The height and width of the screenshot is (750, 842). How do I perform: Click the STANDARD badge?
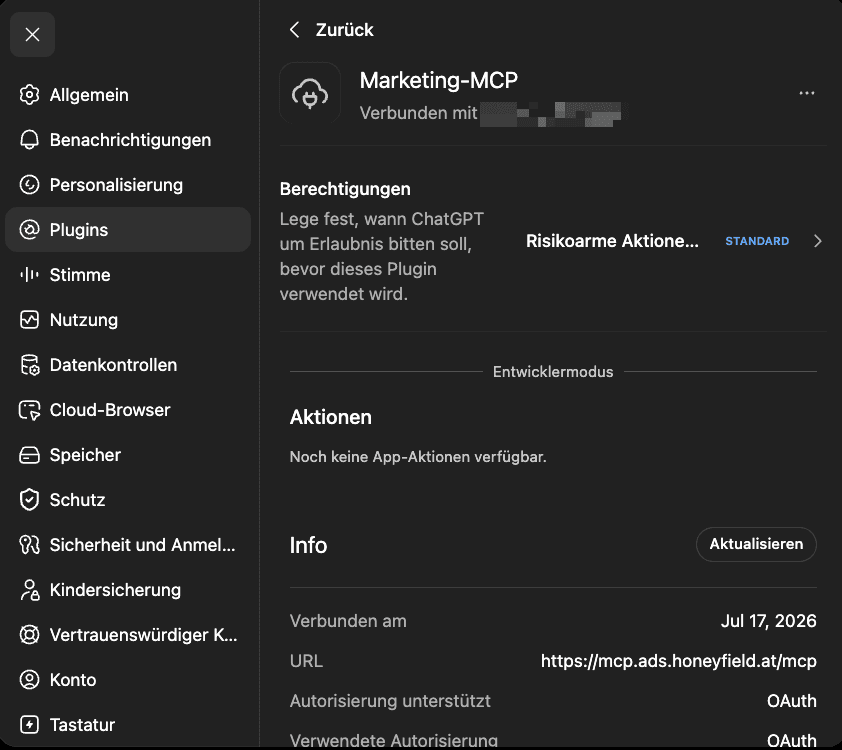point(757,241)
